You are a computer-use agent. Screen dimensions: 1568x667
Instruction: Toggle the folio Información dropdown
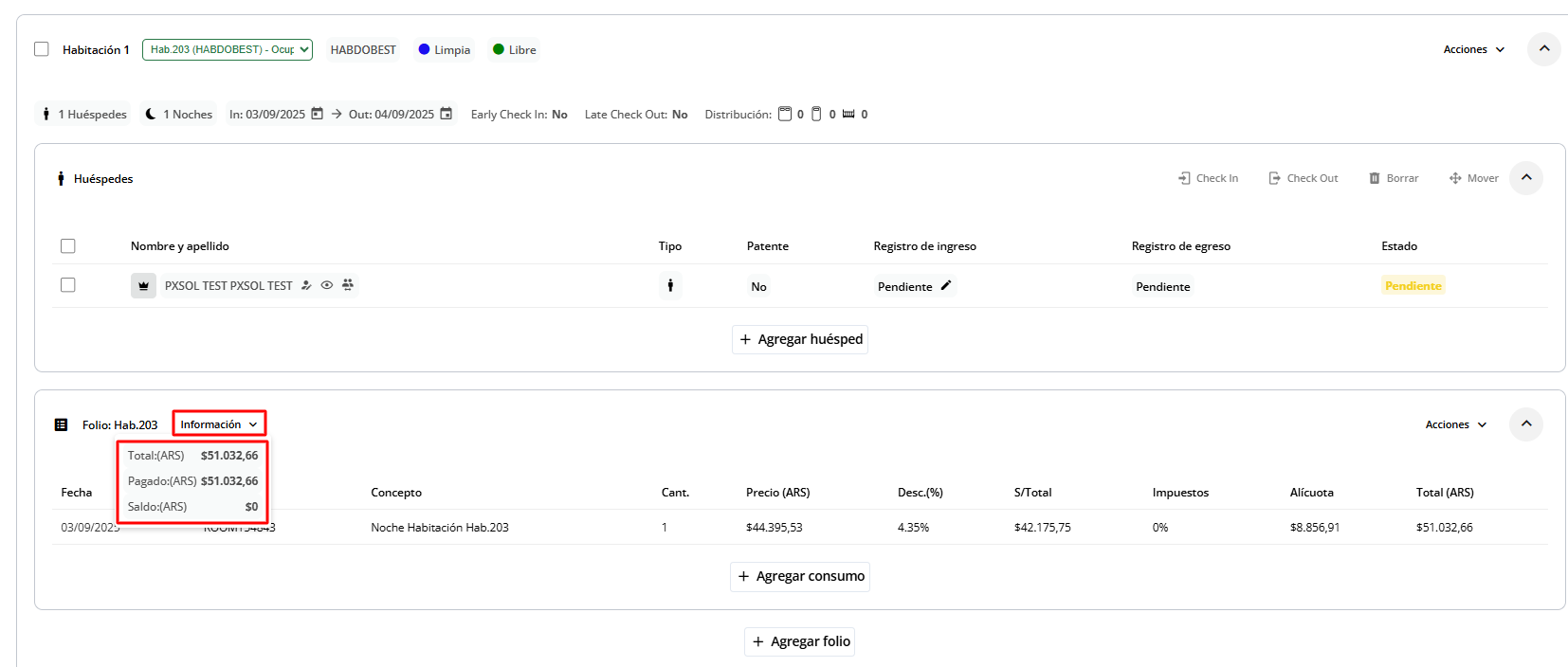(219, 424)
